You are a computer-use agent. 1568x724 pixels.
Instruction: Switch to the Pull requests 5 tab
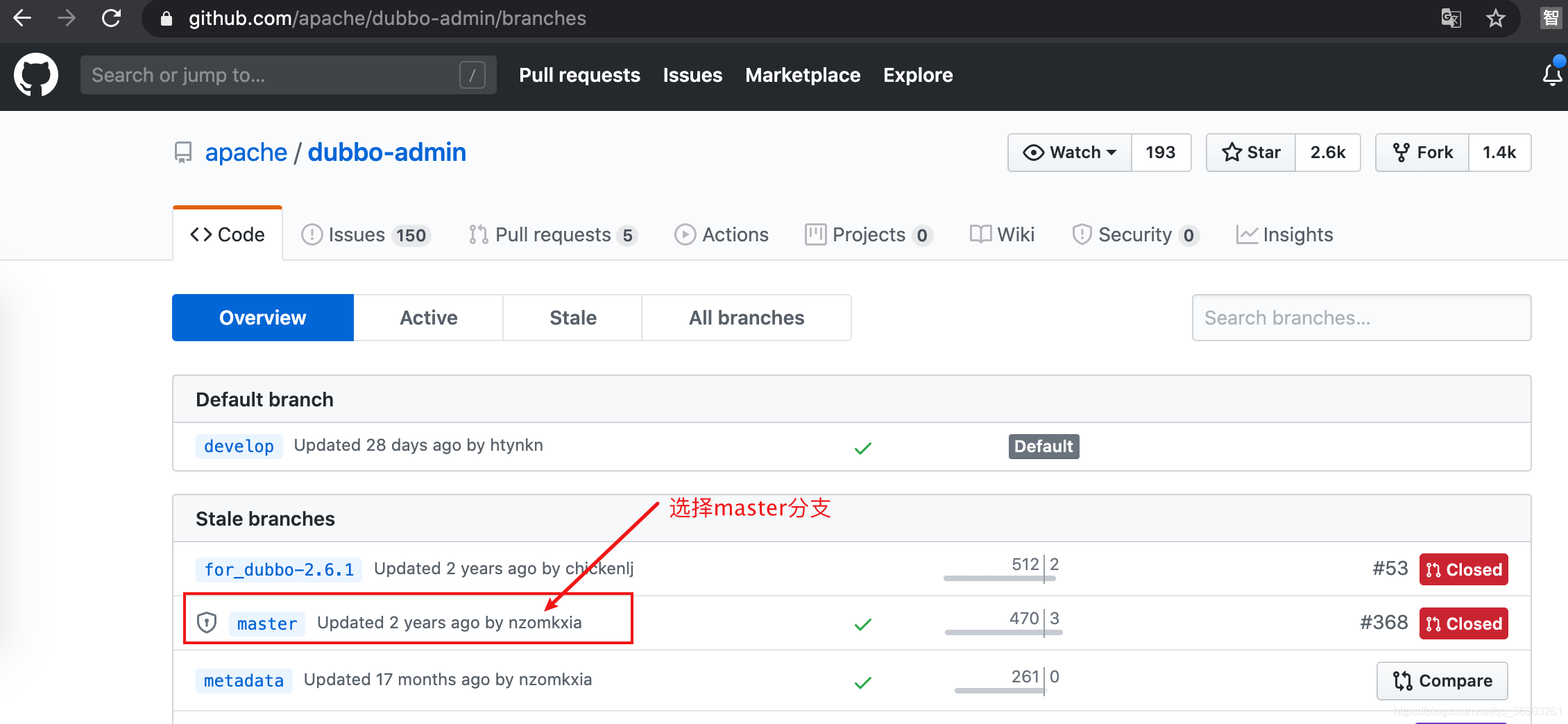click(x=552, y=234)
